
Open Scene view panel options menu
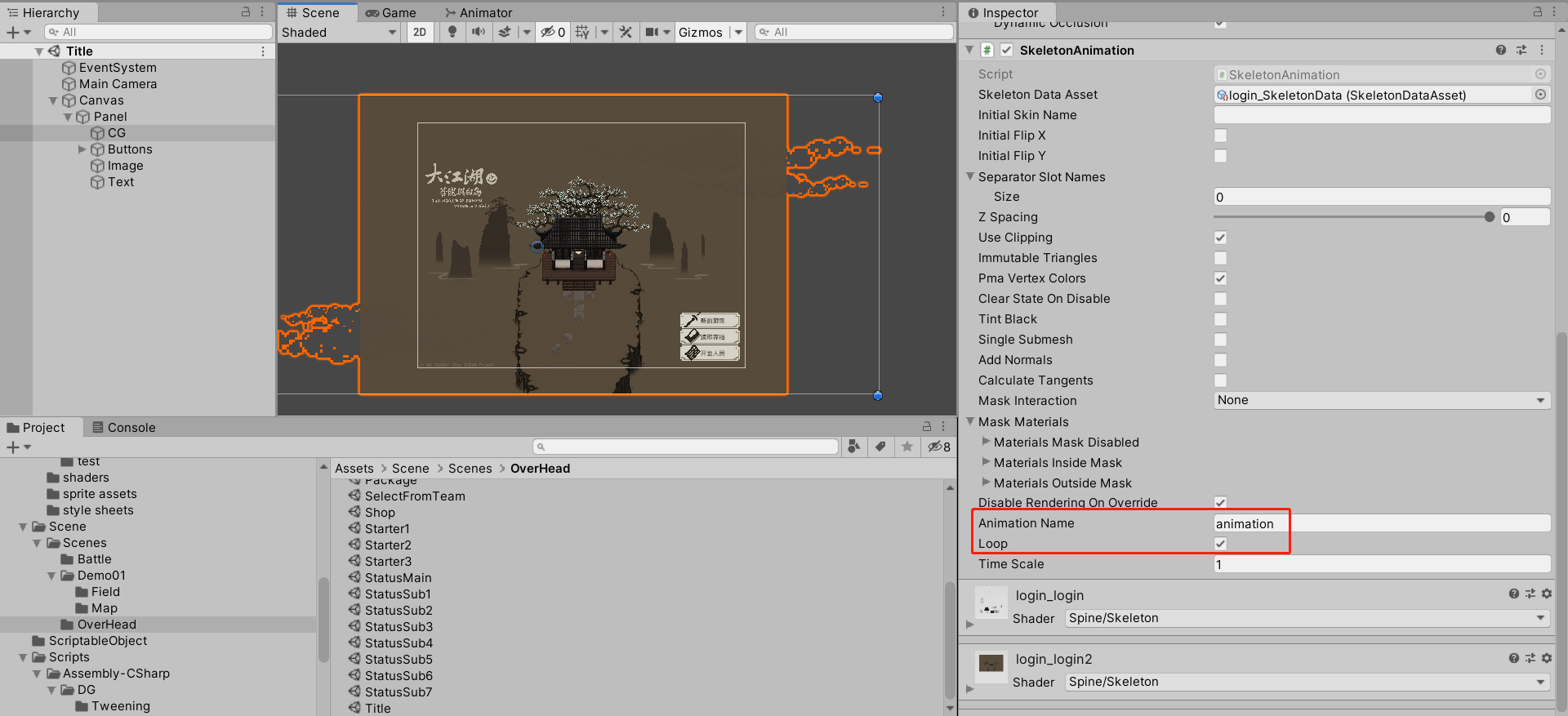click(943, 12)
